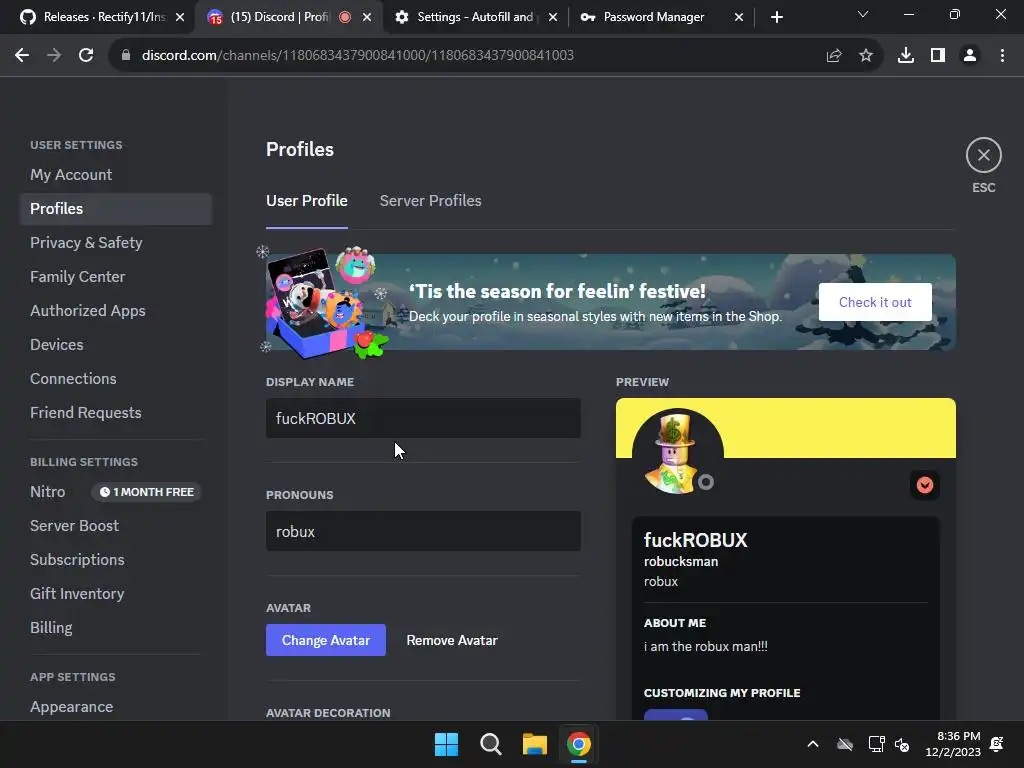Show hidden system tray icons
Screen dimensions: 1024x768
pos(813,744)
